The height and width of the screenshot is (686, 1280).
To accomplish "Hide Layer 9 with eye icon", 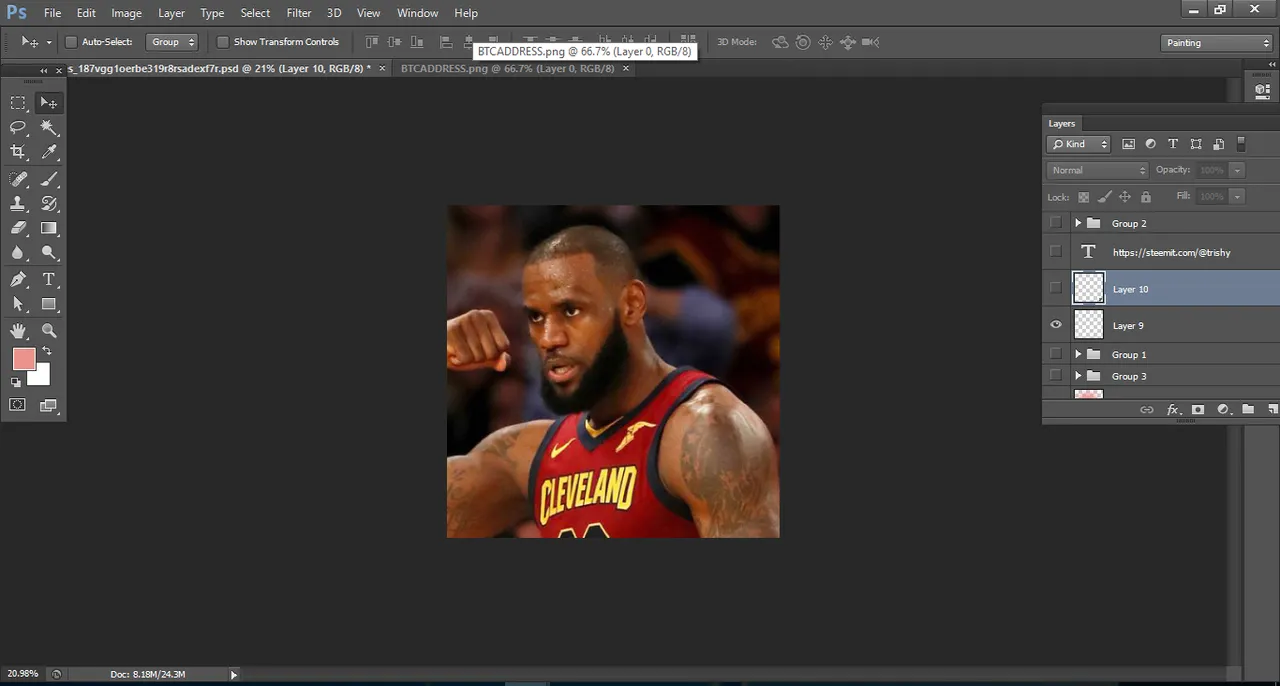I will pos(1056,325).
